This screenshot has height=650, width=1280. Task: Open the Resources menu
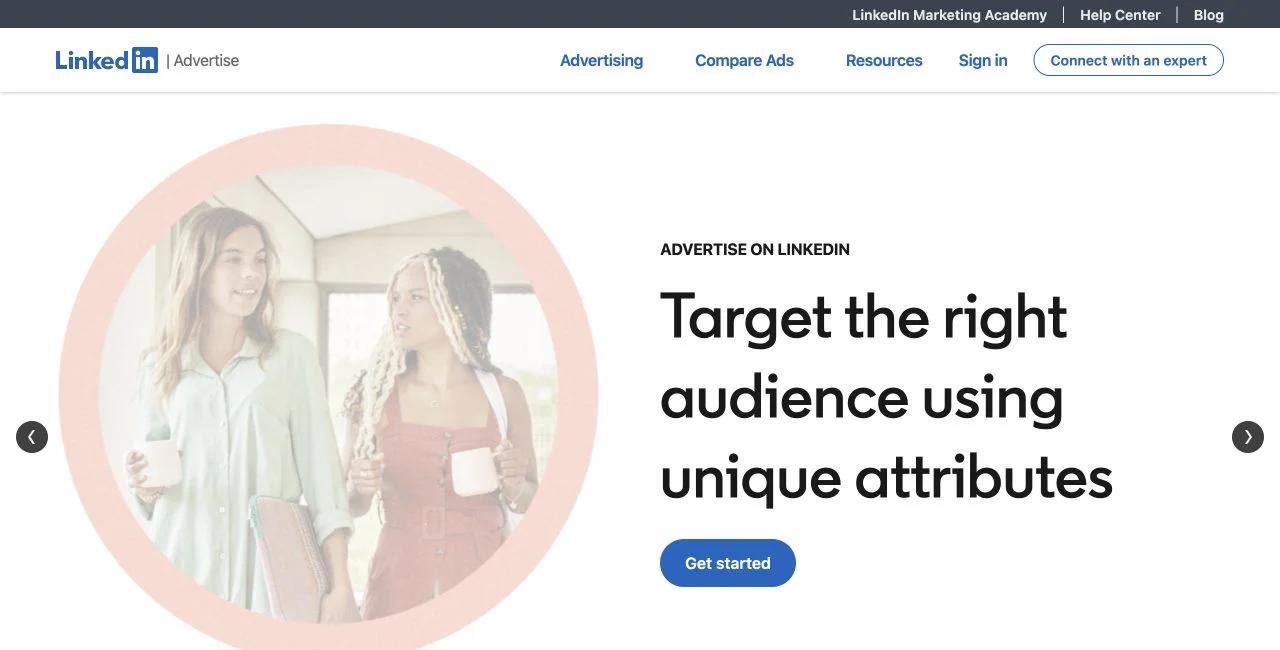point(884,60)
